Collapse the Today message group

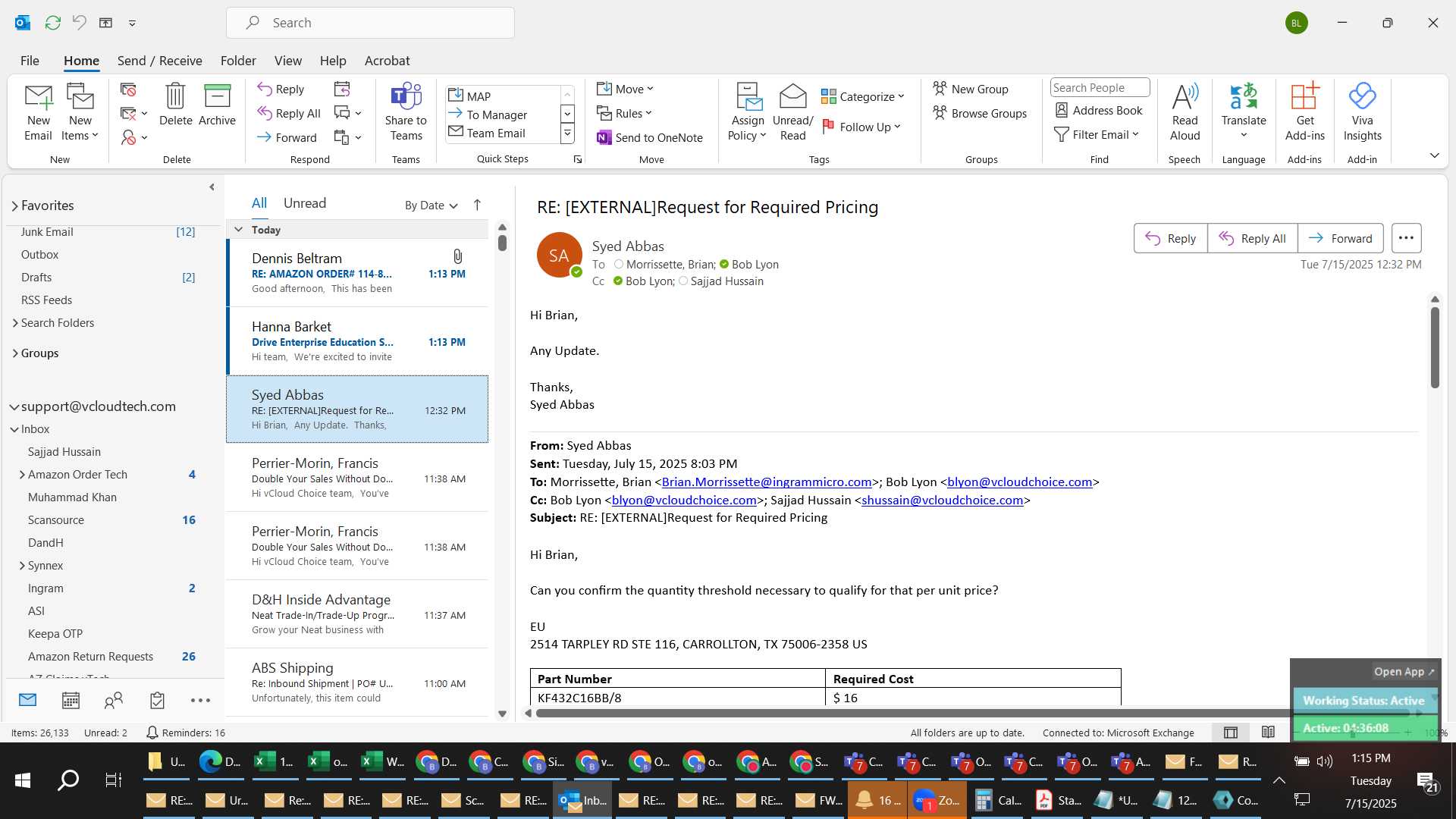tap(238, 229)
